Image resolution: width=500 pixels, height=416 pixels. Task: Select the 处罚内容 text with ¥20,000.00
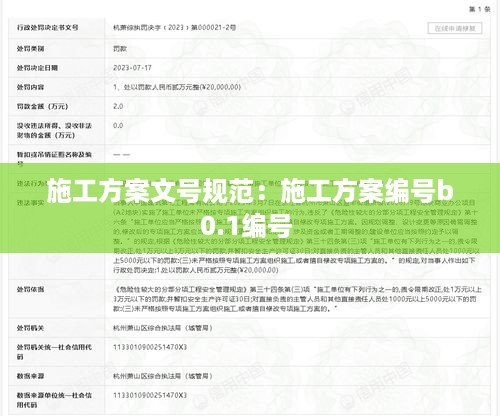pyautogui.click(x=177, y=87)
